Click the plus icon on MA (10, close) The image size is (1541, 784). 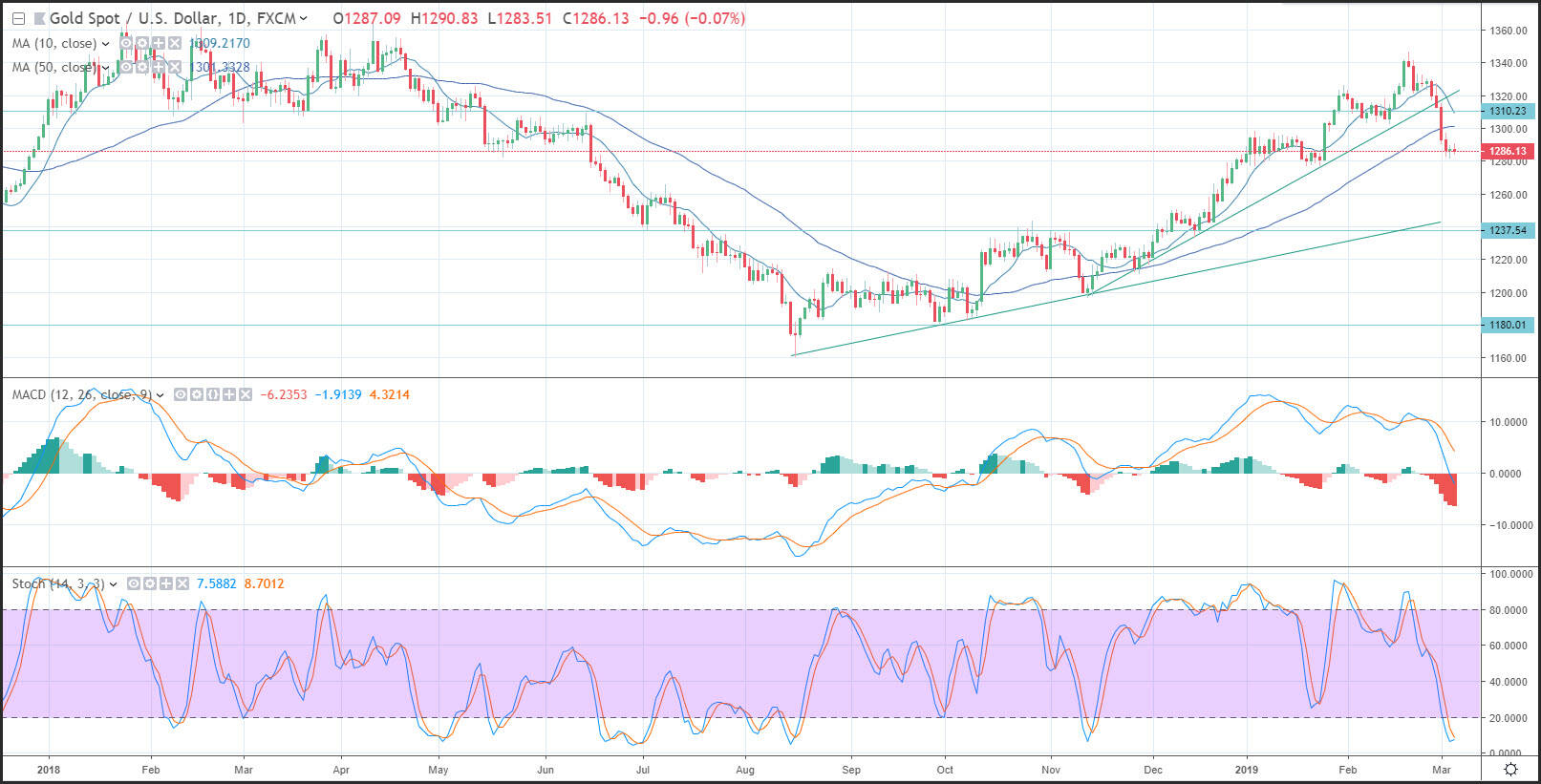click(x=159, y=43)
